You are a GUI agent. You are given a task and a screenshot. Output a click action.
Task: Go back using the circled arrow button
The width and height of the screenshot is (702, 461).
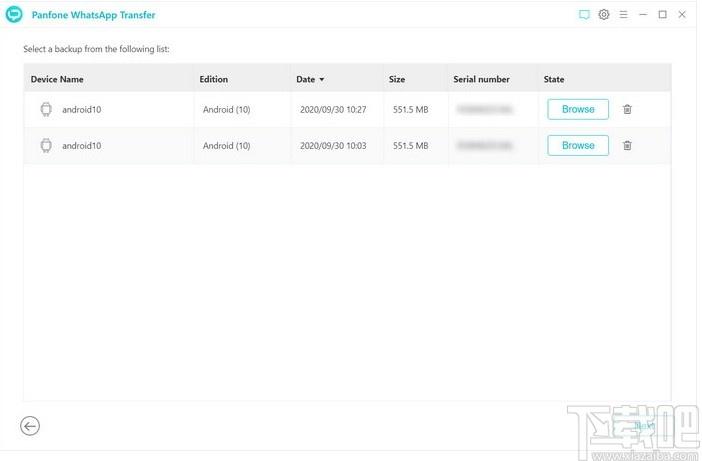pos(30,426)
